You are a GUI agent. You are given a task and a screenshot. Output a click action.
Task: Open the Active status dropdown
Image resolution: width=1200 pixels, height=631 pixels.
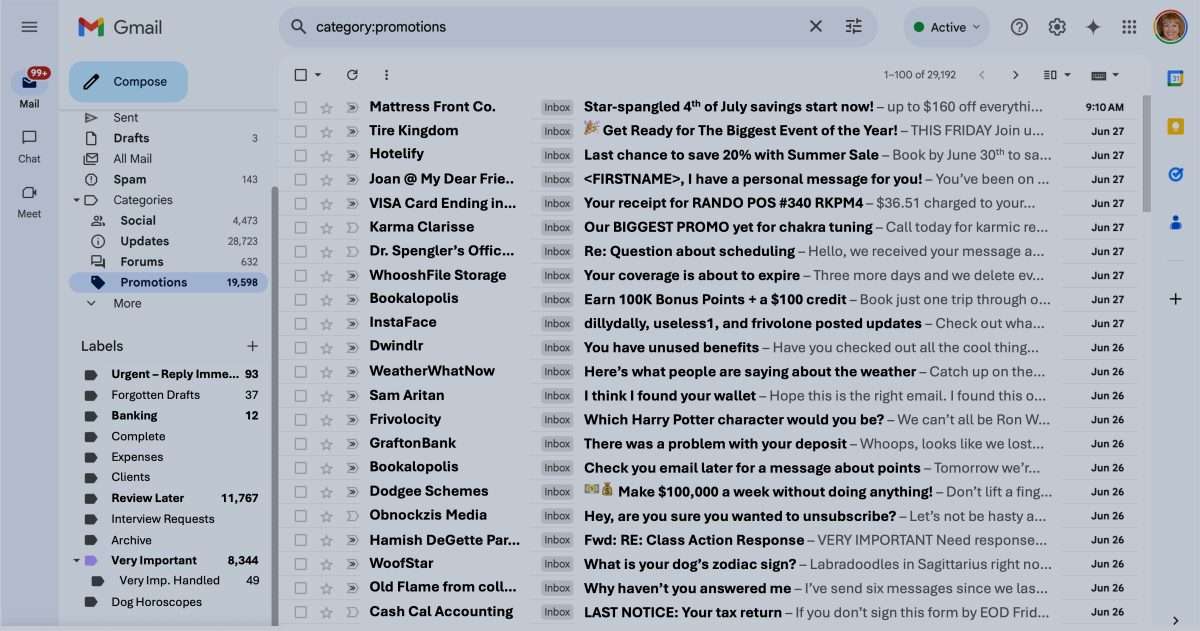(x=947, y=27)
